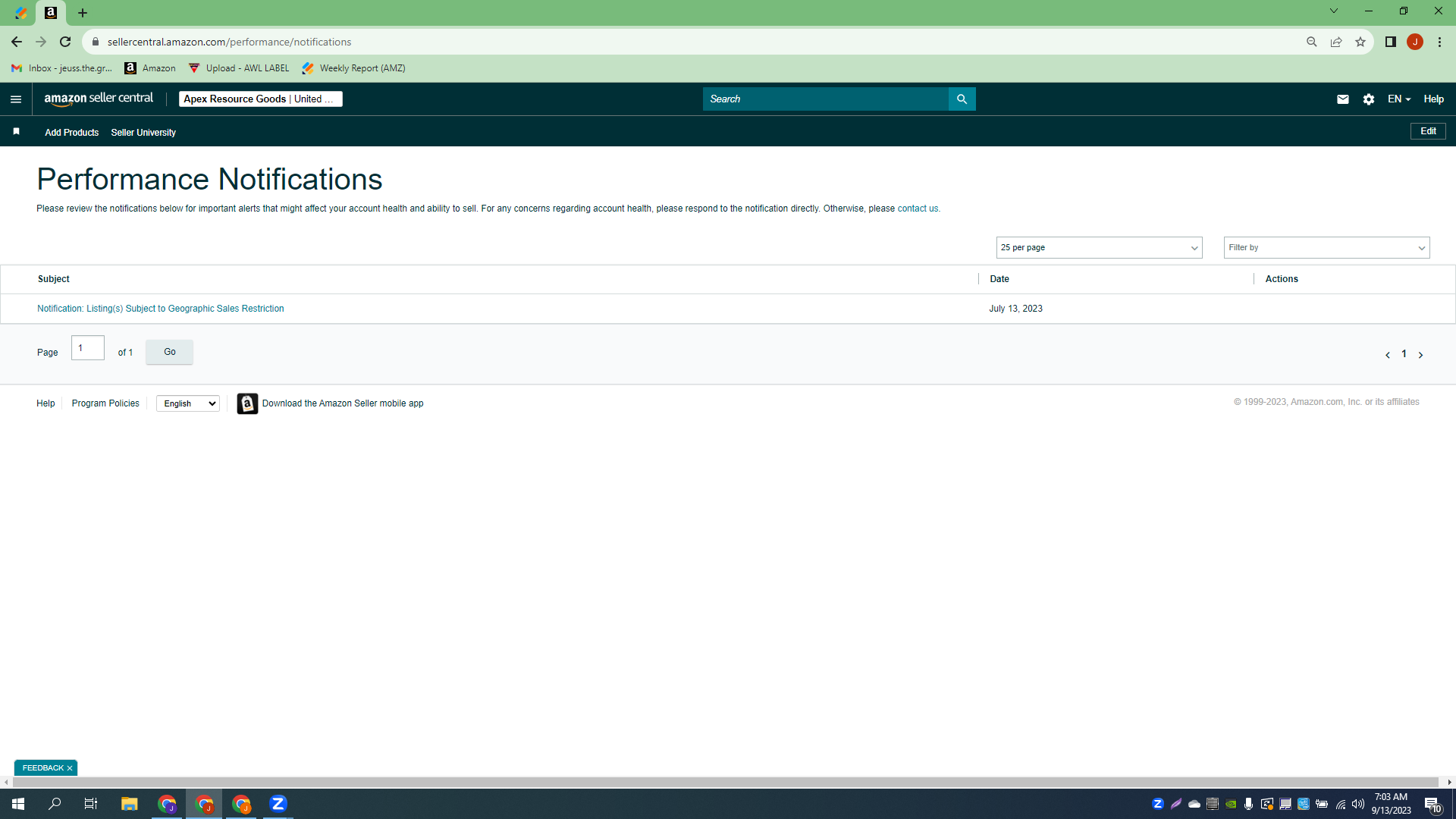Screen dimensions: 1456x819
Task: Open File Explorer from taskbar
Action: tap(129, 804)
